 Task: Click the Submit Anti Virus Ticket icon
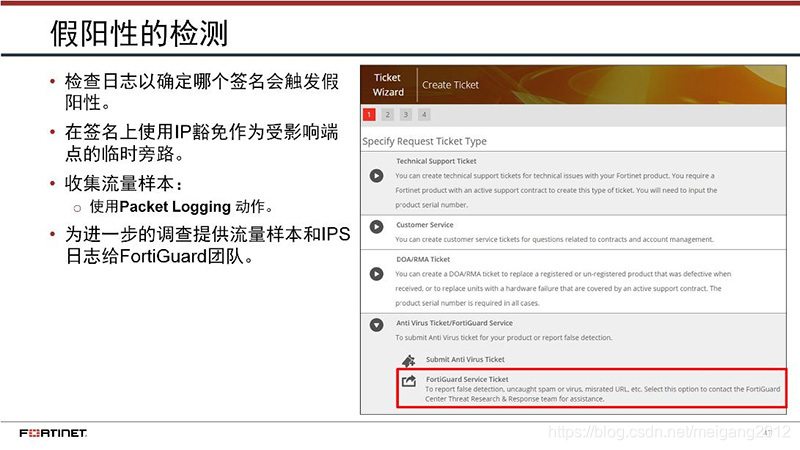(409, 361)
